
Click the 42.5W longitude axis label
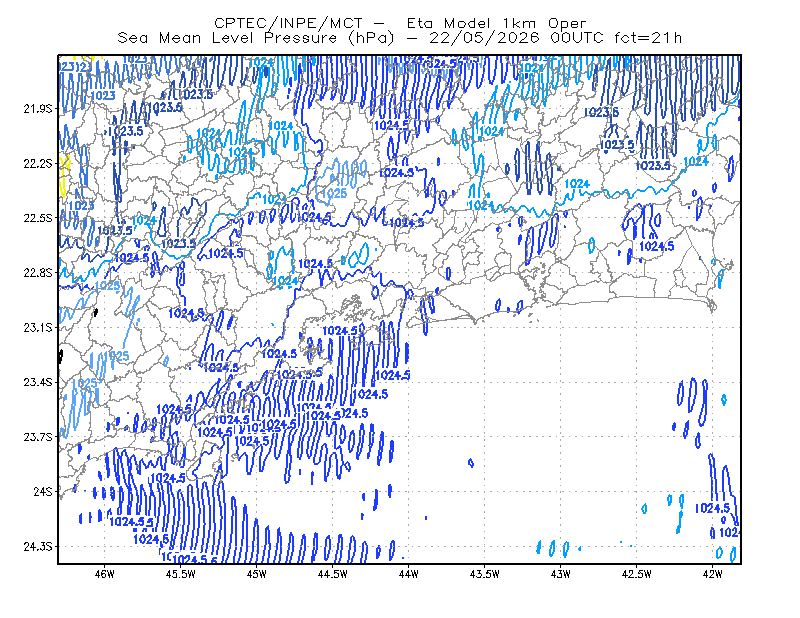click(x=637, y=574)
